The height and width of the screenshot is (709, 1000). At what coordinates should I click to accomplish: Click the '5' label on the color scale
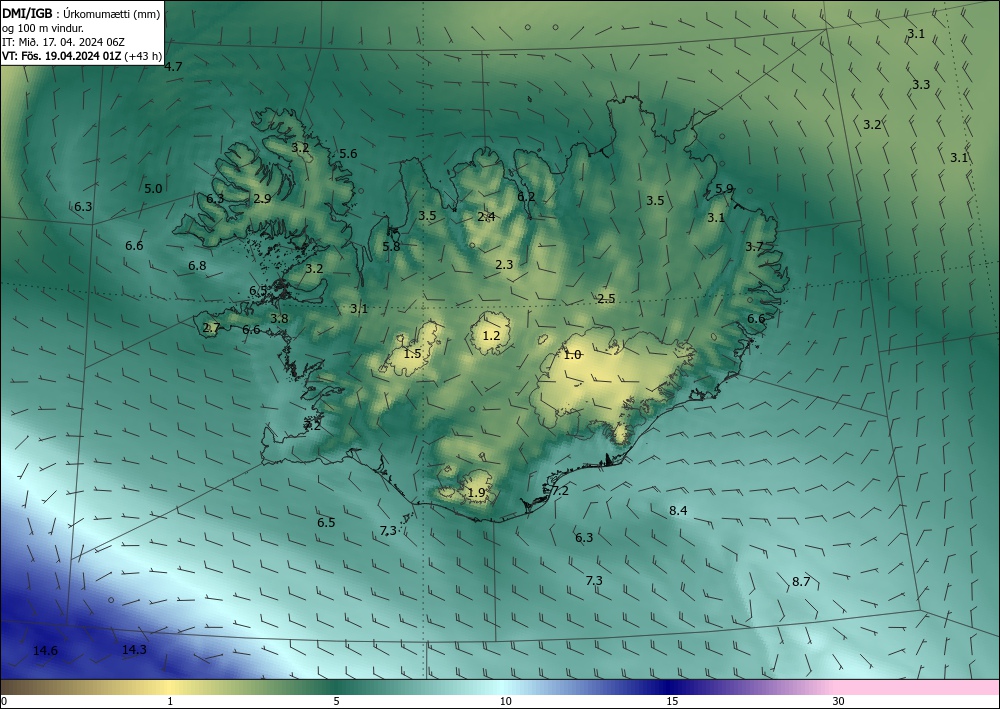tap(336, 702)
